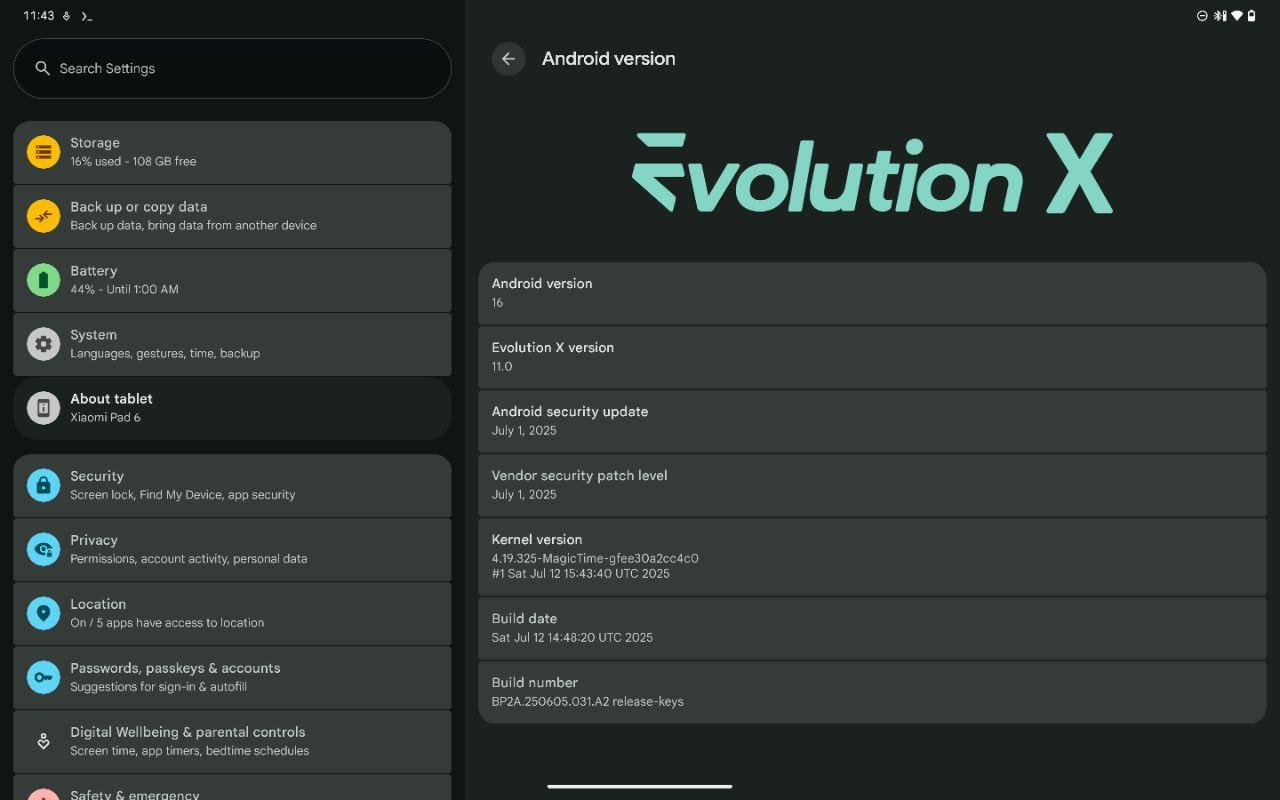The height and width of the screenshot is (800, 1280).
Task: Click 'Xiaomi Pad 6' text
Action: click(105, 417)
